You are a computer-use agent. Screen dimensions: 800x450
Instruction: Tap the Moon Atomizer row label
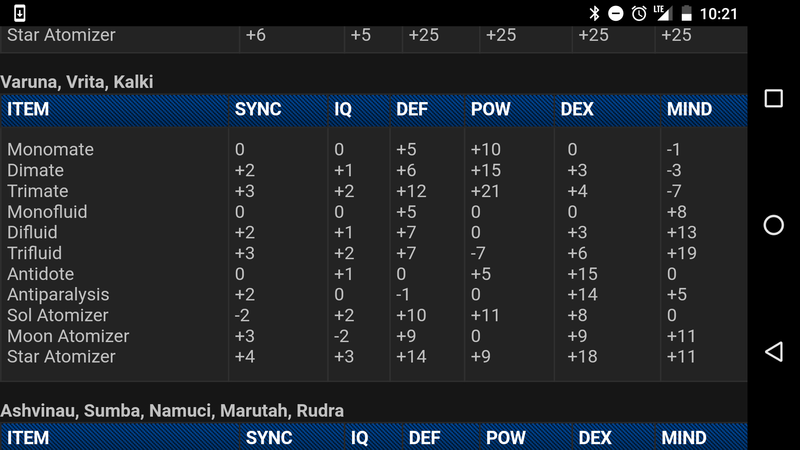[x=68, y=336]
